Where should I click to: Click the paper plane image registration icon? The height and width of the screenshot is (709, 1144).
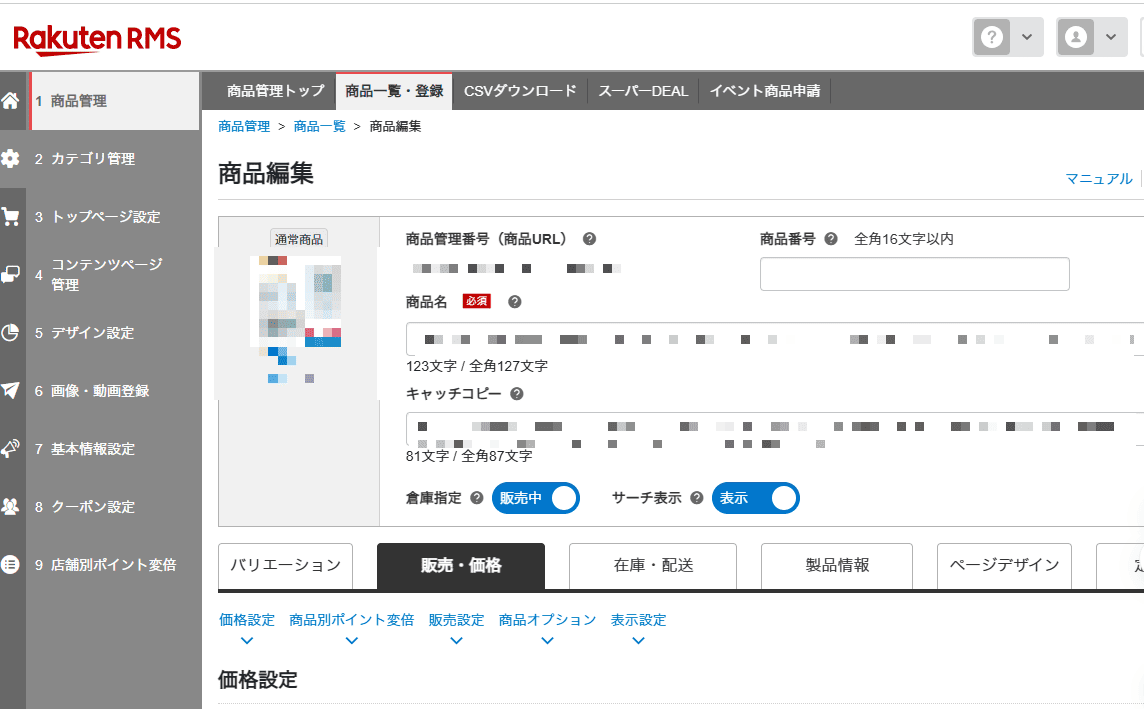[x=11, y=391]
